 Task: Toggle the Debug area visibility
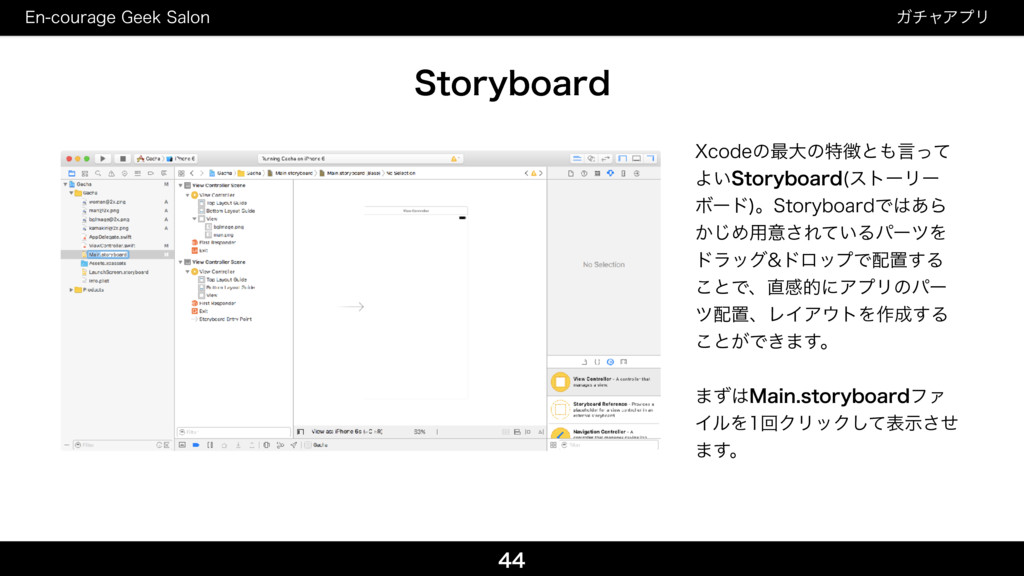(x=636, y=159)
